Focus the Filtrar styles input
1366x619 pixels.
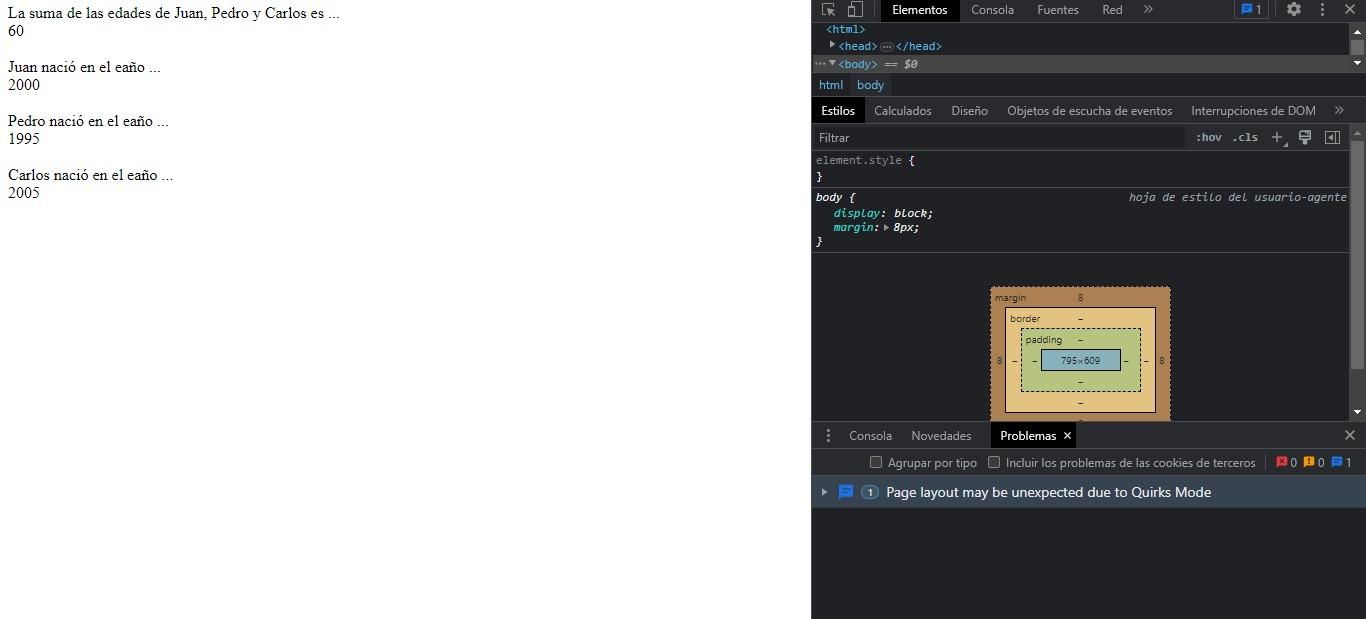(1000, 138)
